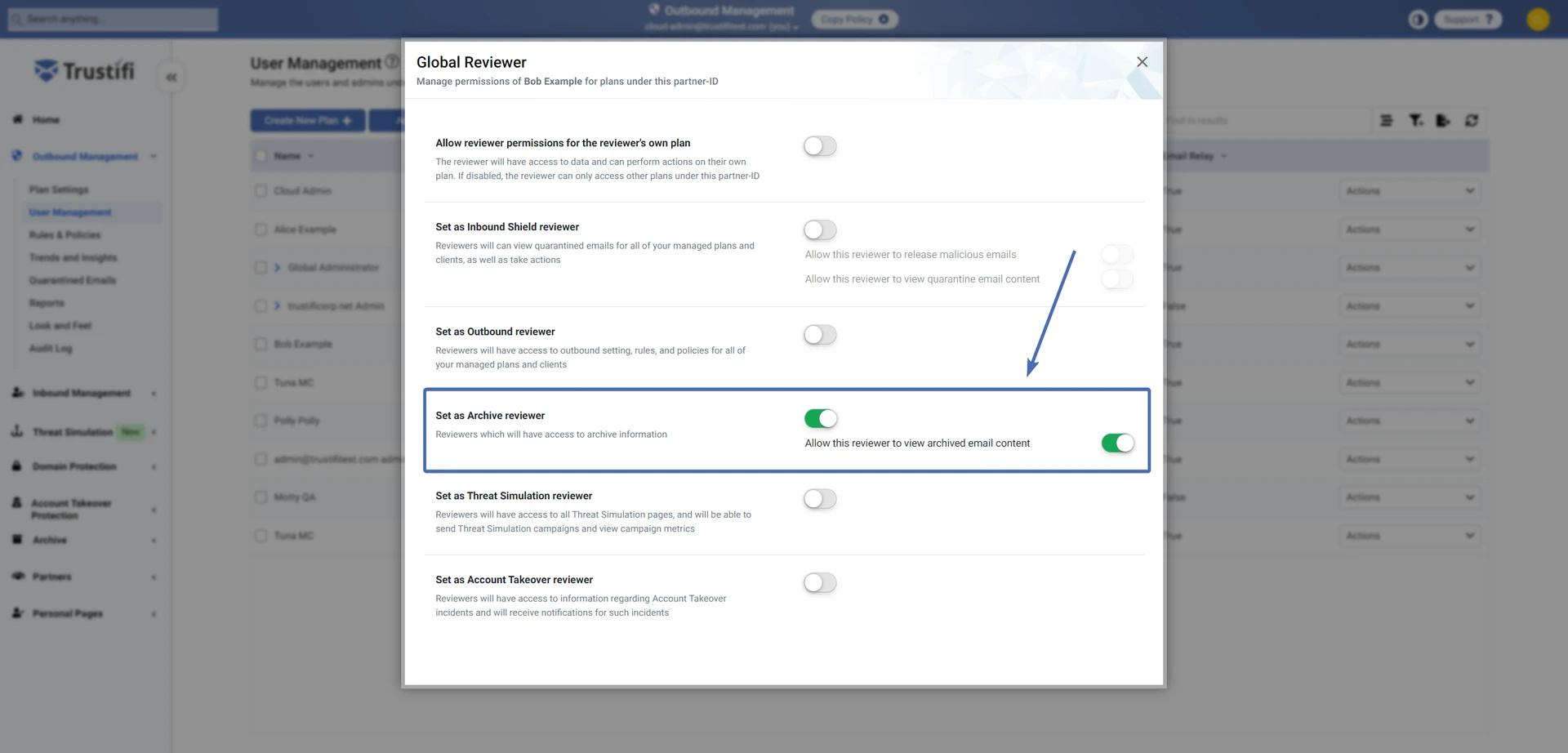This screenshot has width=1568, height=753.
Task: Disable Set as Archive reviewer switch
Action: pyautogui.click(x=820, y=419)
